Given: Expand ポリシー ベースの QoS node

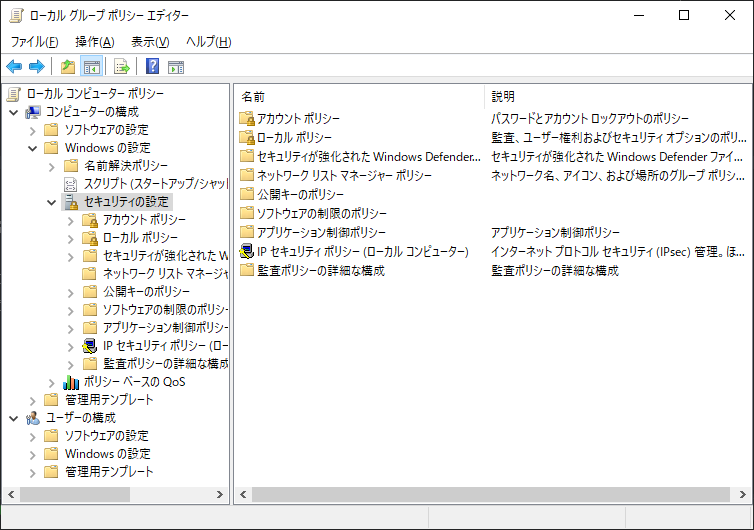Looking at the screenshot, I should click(52, 383).
